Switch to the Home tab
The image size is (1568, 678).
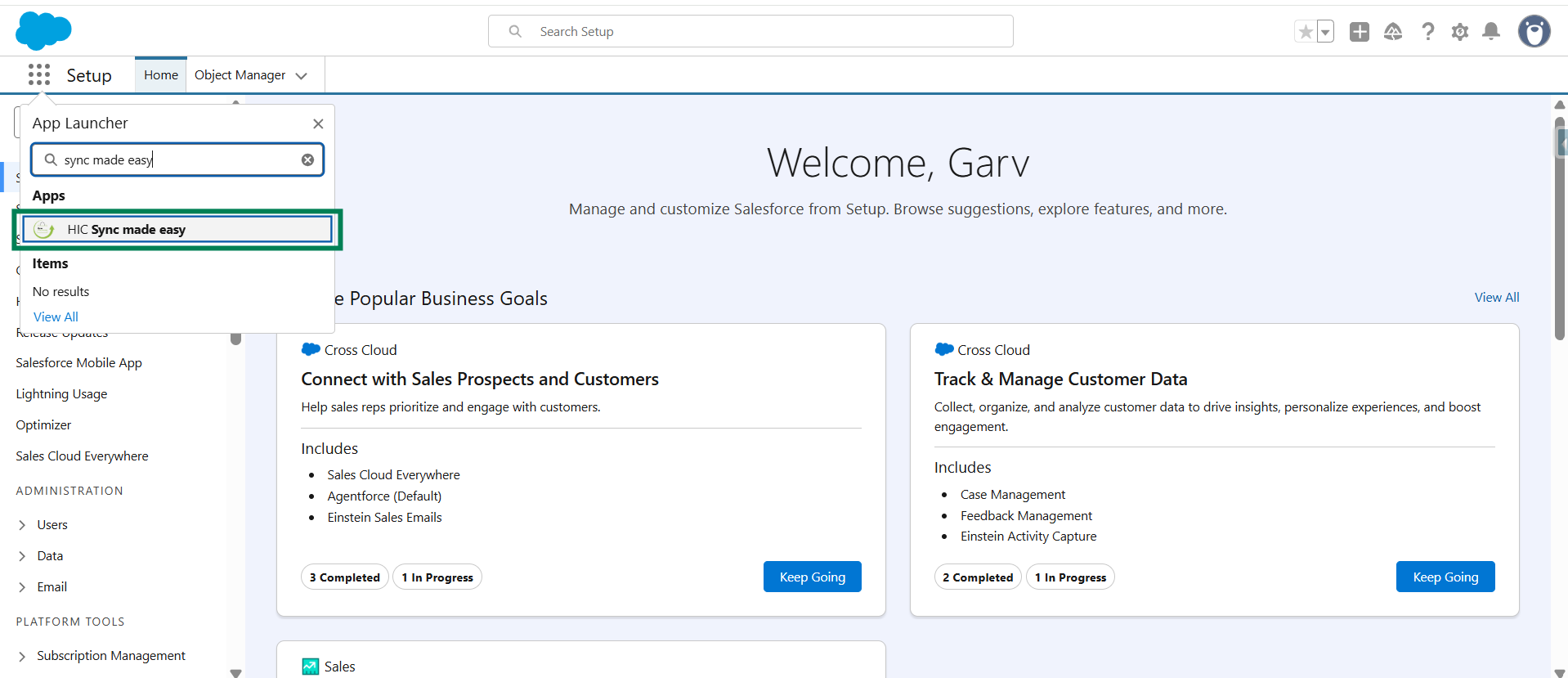pyautogui.click(x=161, y=75)
